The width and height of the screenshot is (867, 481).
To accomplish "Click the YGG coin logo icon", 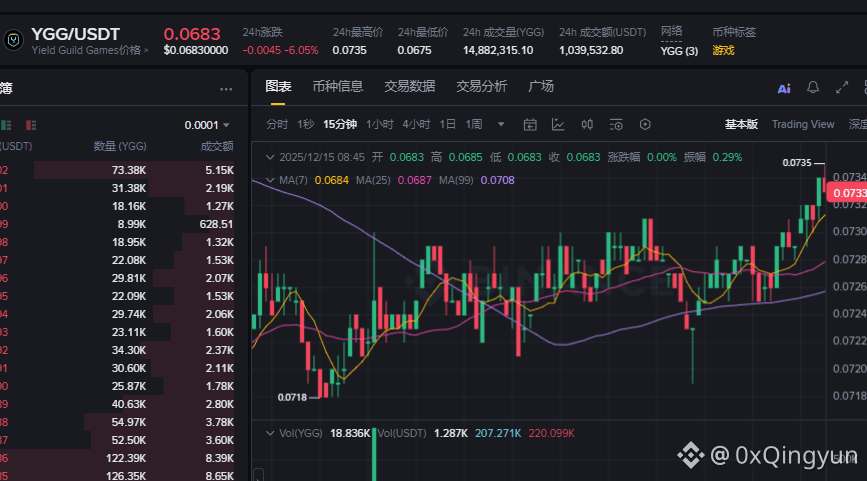I will (x=13, y=40).
